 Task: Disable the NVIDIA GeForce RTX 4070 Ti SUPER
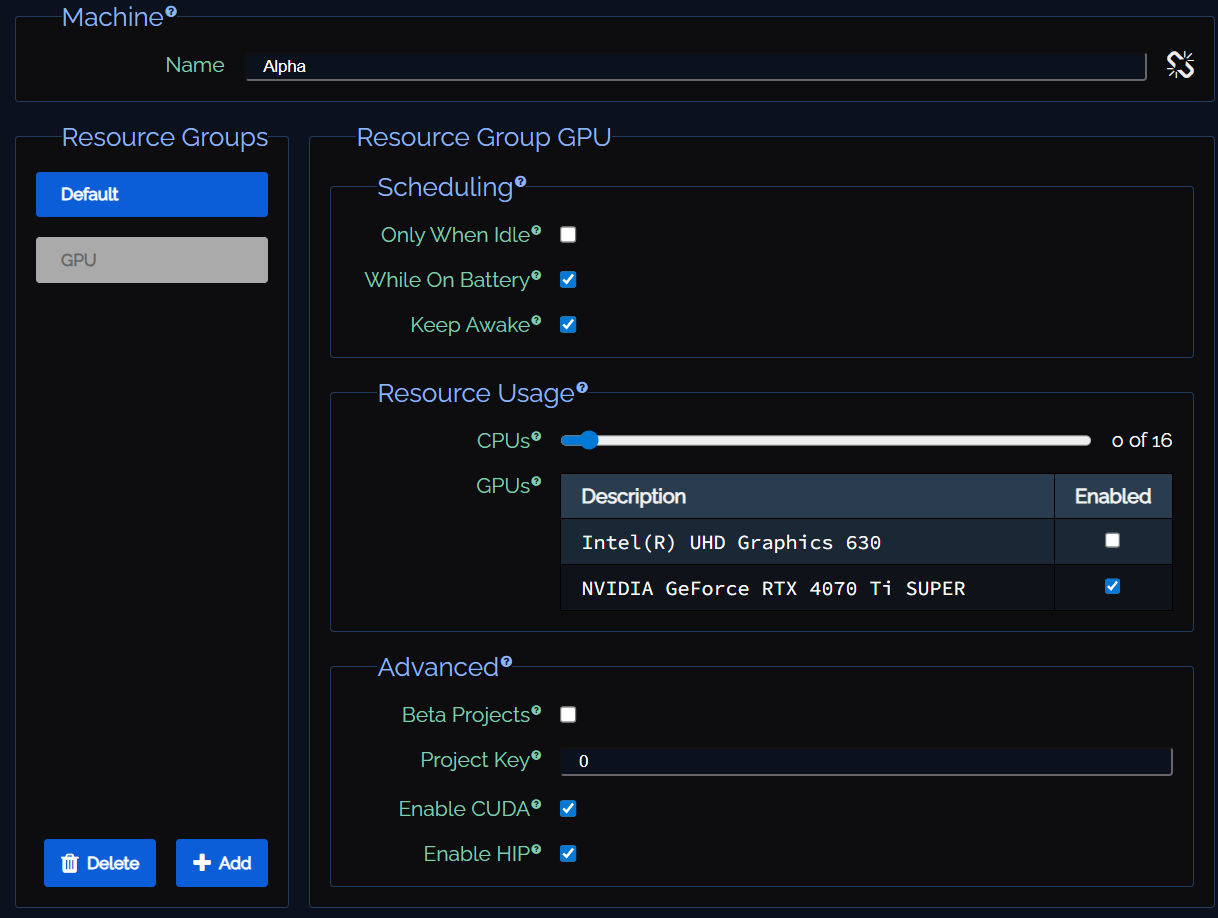[x=1112, y=586]
